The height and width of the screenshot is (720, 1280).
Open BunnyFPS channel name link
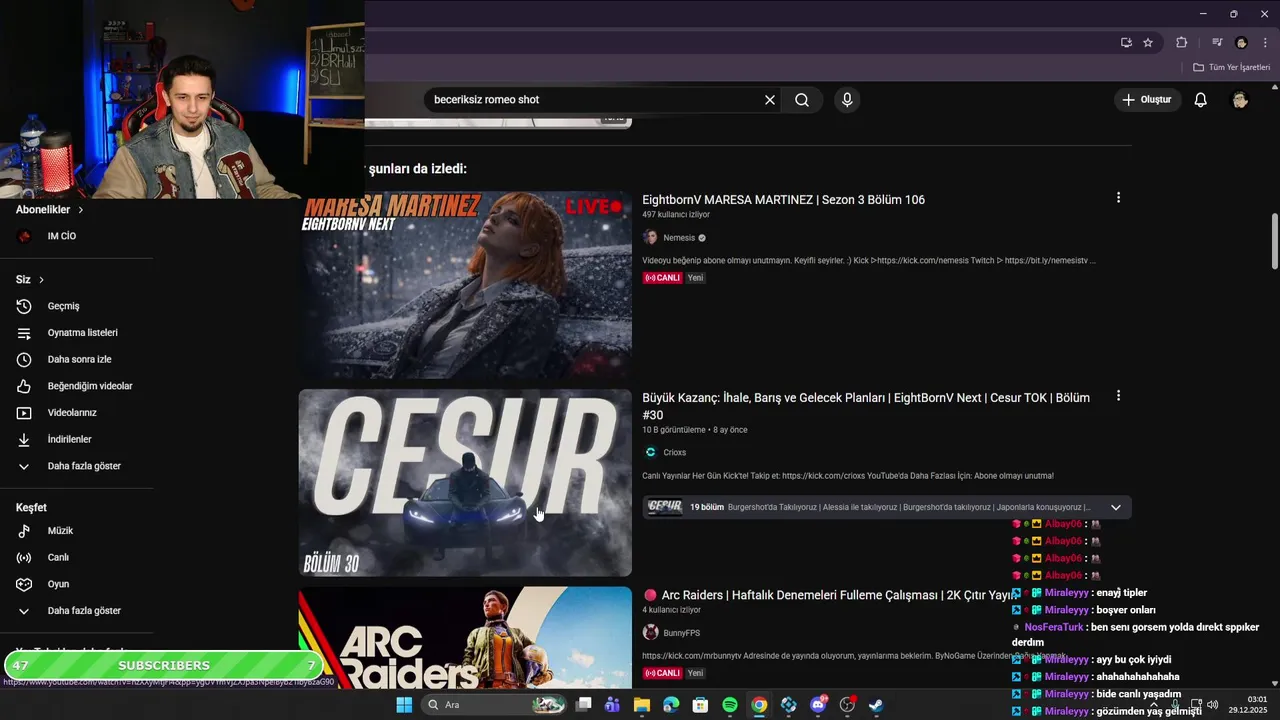(x=682, y=633)
